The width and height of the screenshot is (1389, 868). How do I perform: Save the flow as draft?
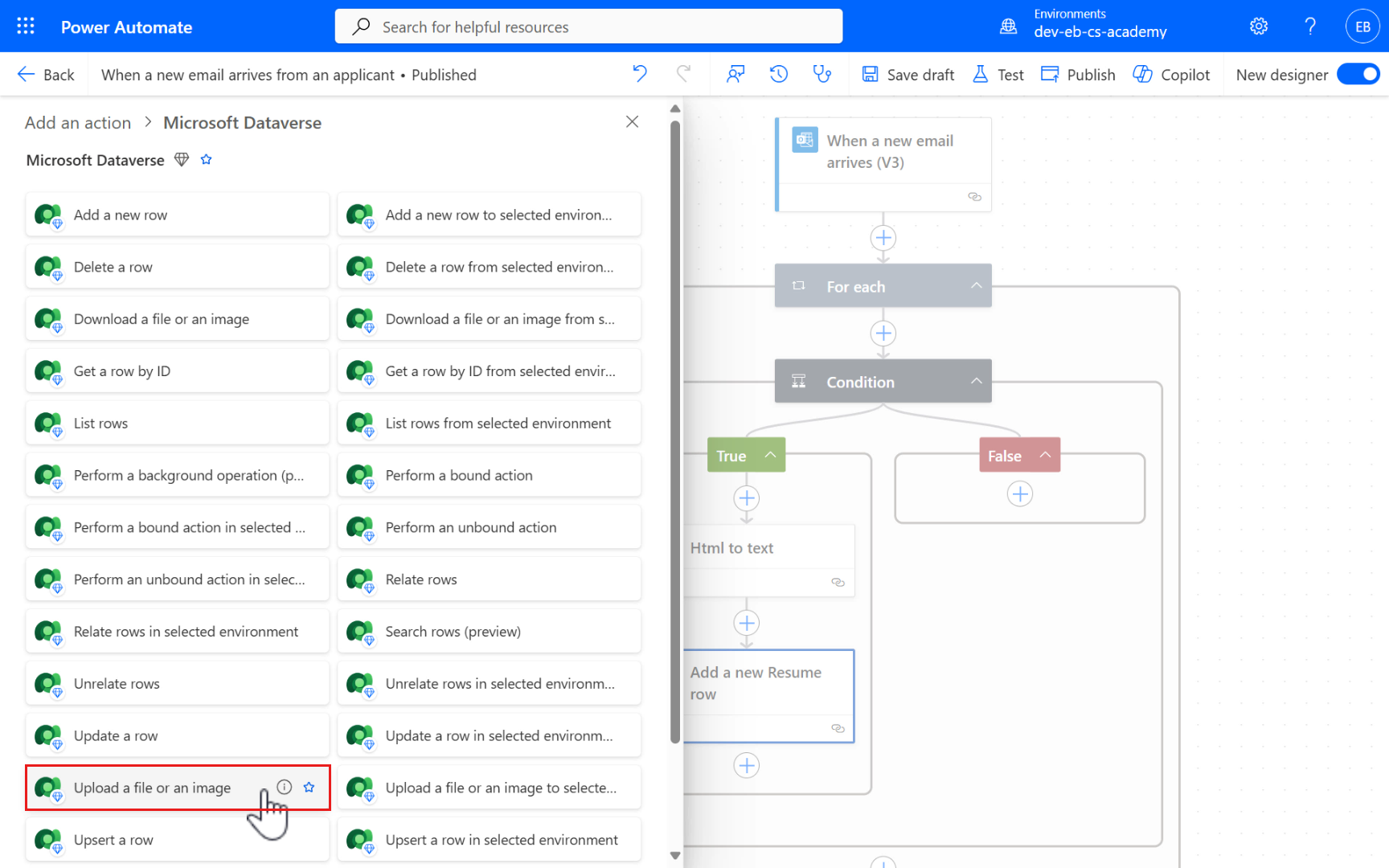point(908,74)
